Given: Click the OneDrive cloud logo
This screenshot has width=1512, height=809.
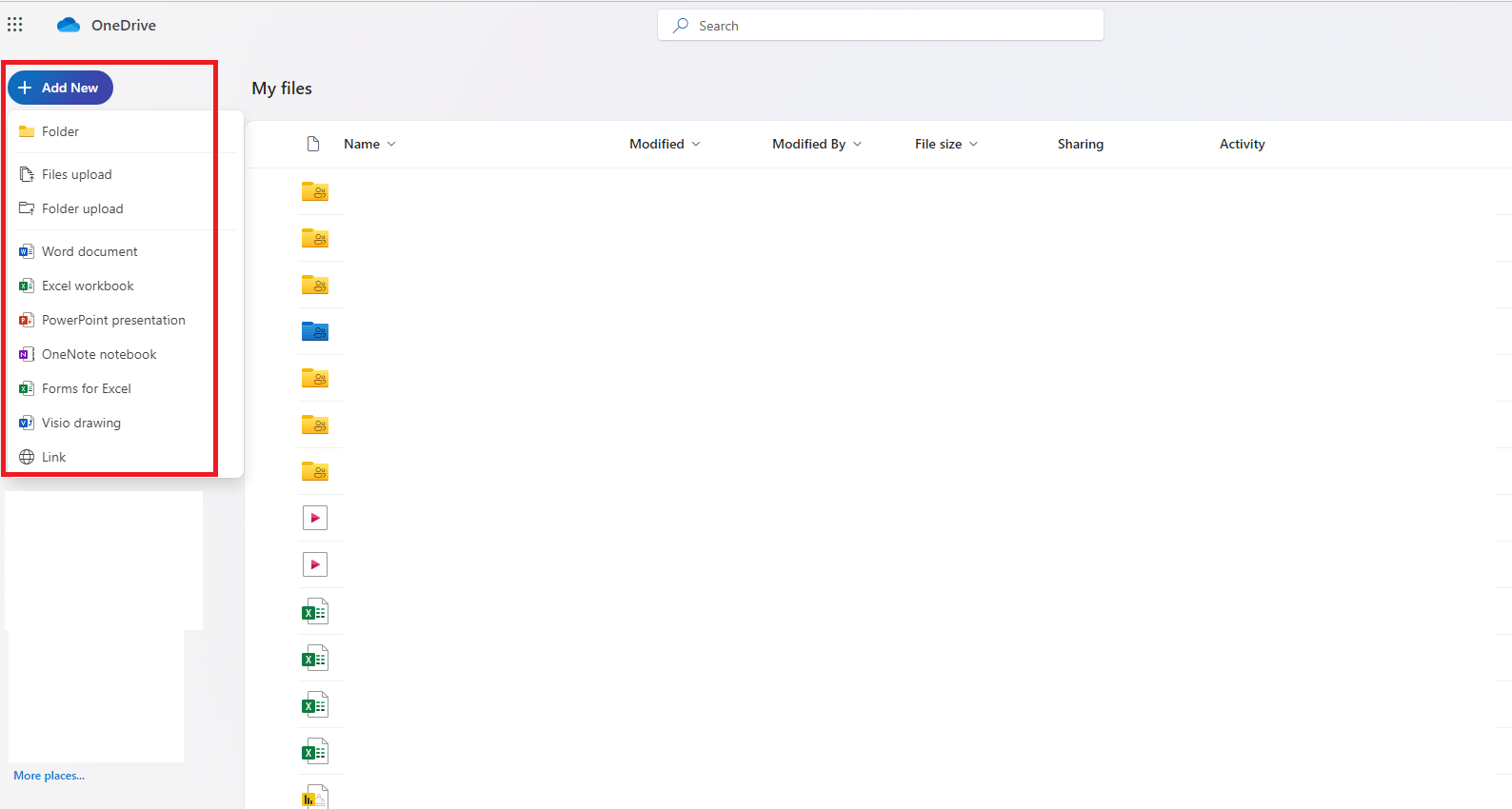Looking at the screenshot, I should click(x=69, y=26).
